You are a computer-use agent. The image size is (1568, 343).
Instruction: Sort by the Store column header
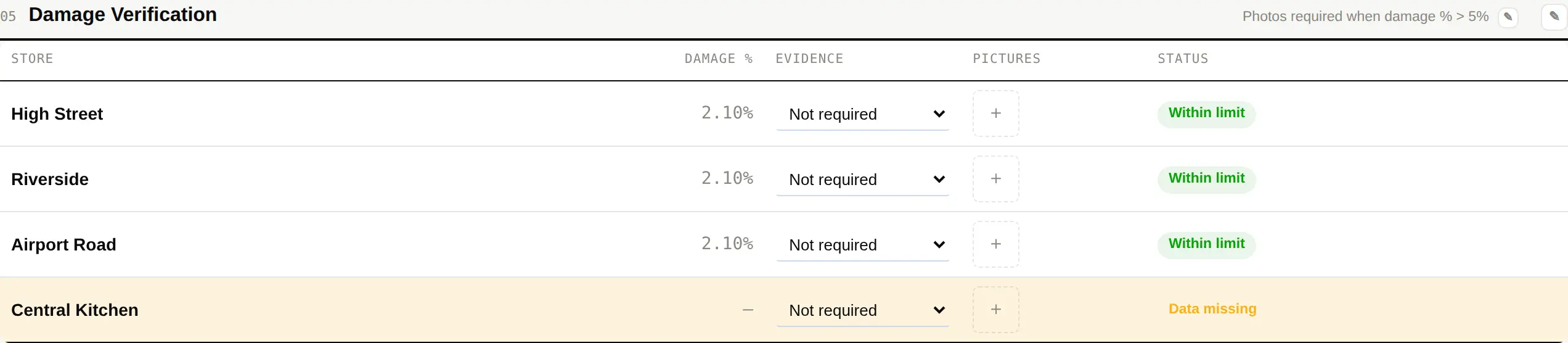coord(32,59)
